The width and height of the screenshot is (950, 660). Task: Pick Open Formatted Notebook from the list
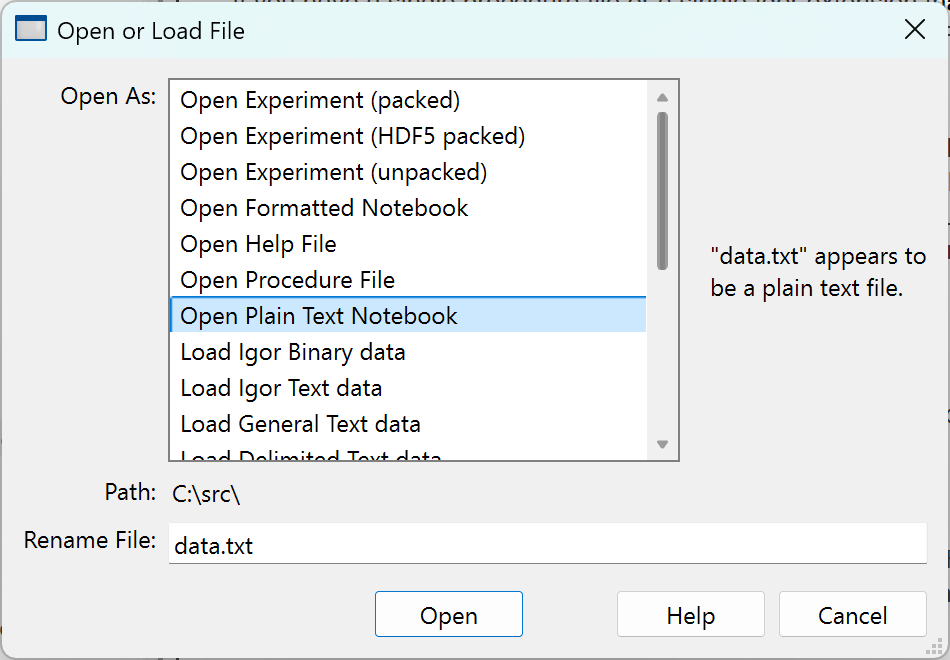click(x=324, y=208)
